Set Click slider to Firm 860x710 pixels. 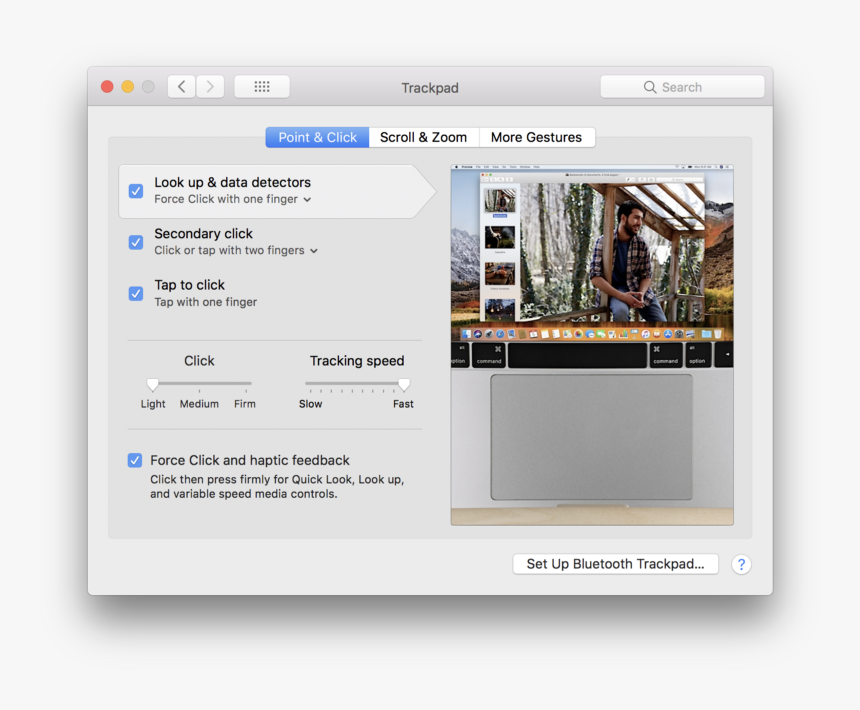pos(246,384)
